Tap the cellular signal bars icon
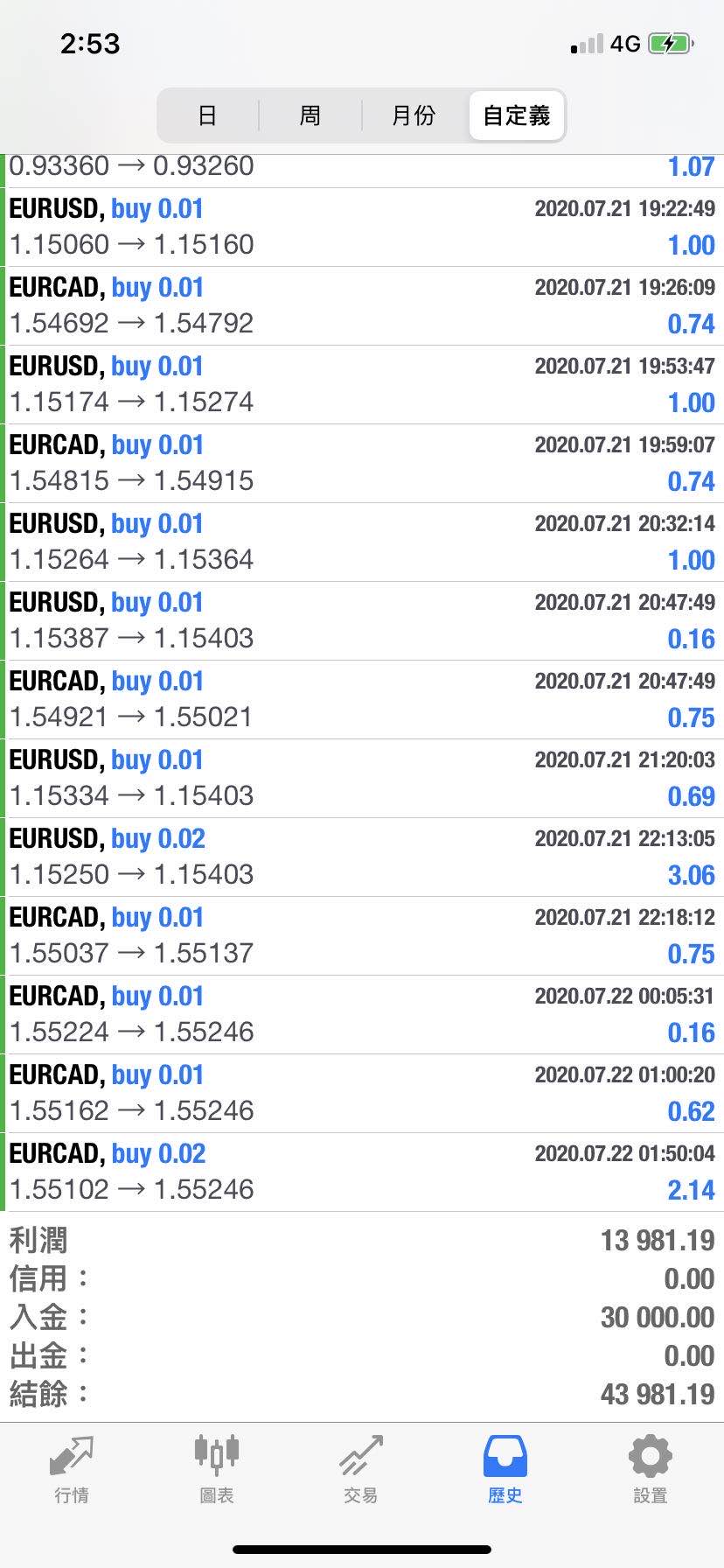Screen dimensions: 724x1568 point(587,44)
